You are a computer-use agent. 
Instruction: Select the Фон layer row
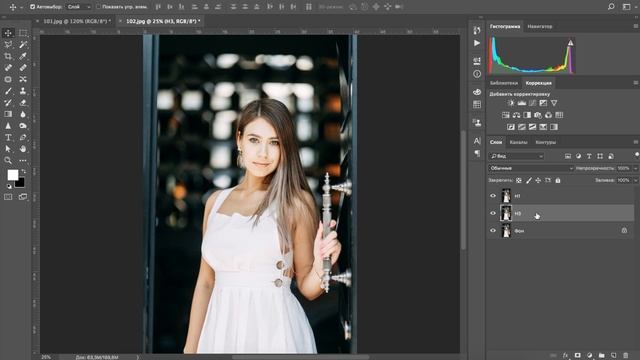(561, 231)
